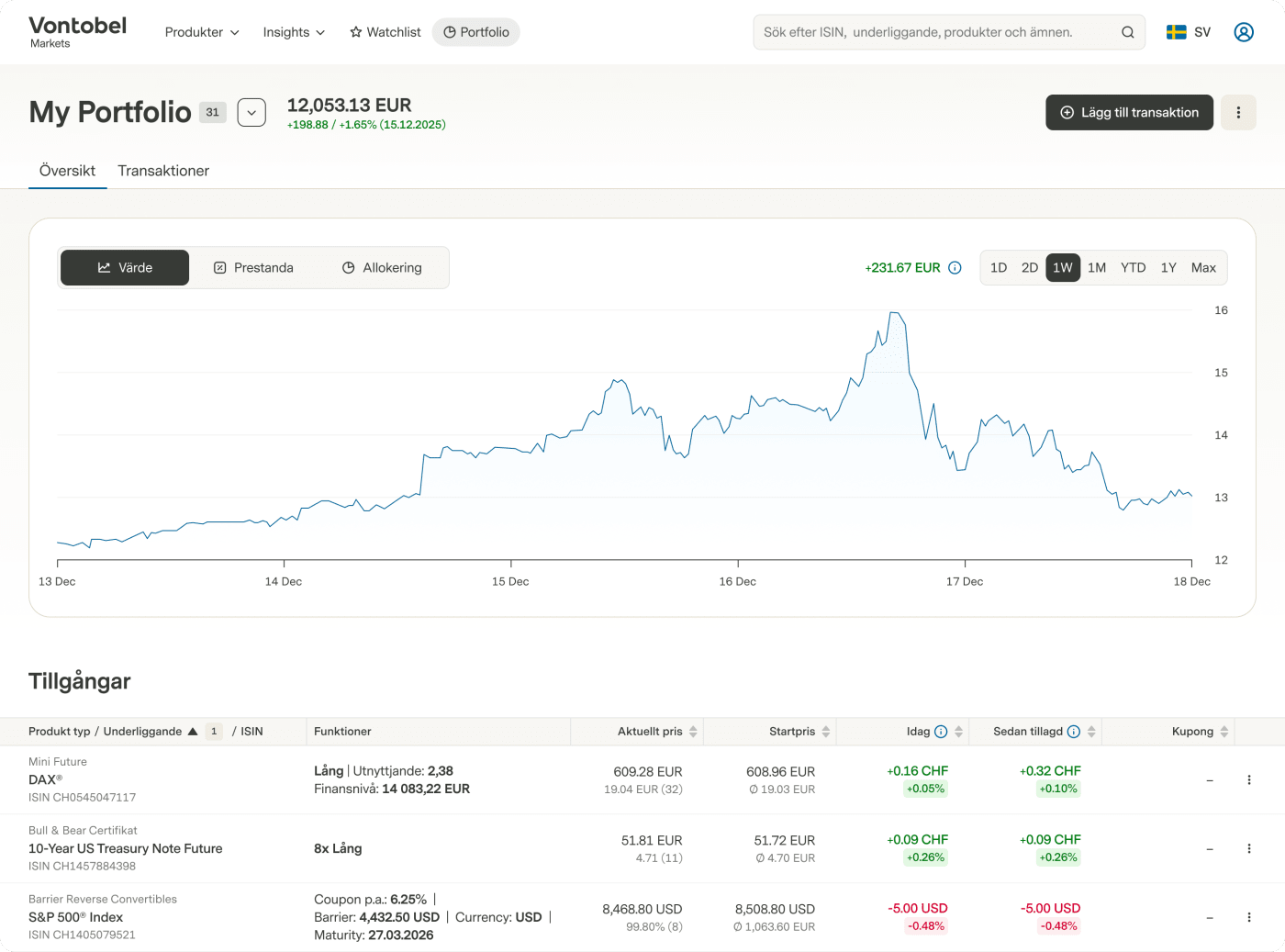Viewport: 1285px width, 952px height.
Task: Click the Vontobel Markets logo
Action: (x=77, y=31)
